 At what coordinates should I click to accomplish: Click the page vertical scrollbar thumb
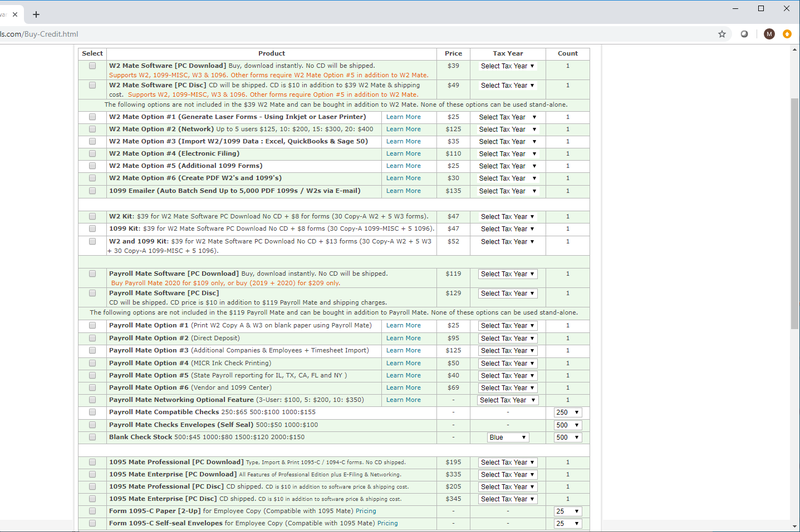(x=794, y=213)
